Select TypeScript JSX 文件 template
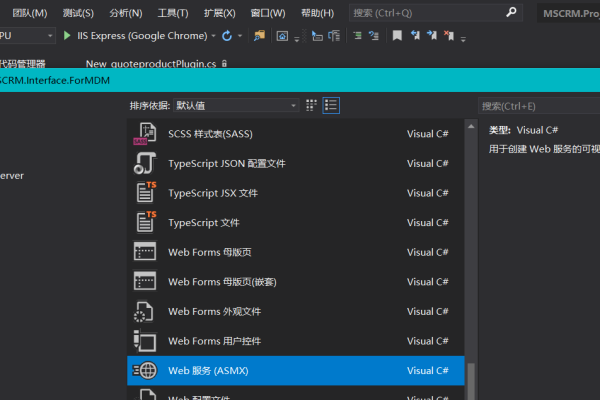600x400 pixels. coord(295,193)
